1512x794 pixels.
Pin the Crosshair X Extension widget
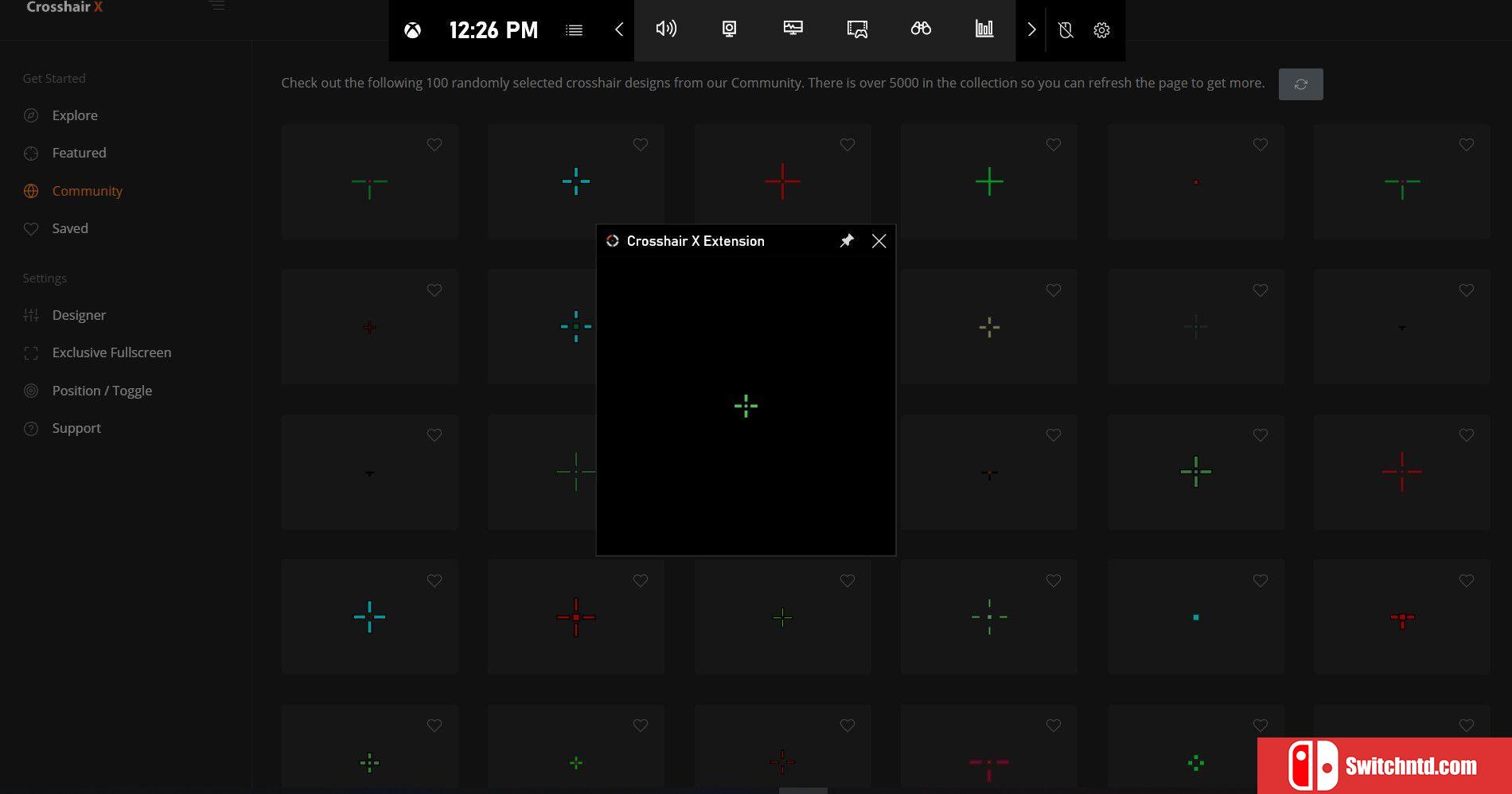tap(847, 240)
